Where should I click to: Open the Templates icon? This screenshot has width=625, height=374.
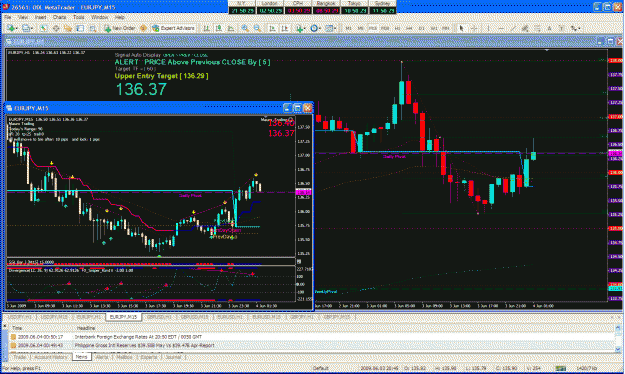tap(329, 28)
